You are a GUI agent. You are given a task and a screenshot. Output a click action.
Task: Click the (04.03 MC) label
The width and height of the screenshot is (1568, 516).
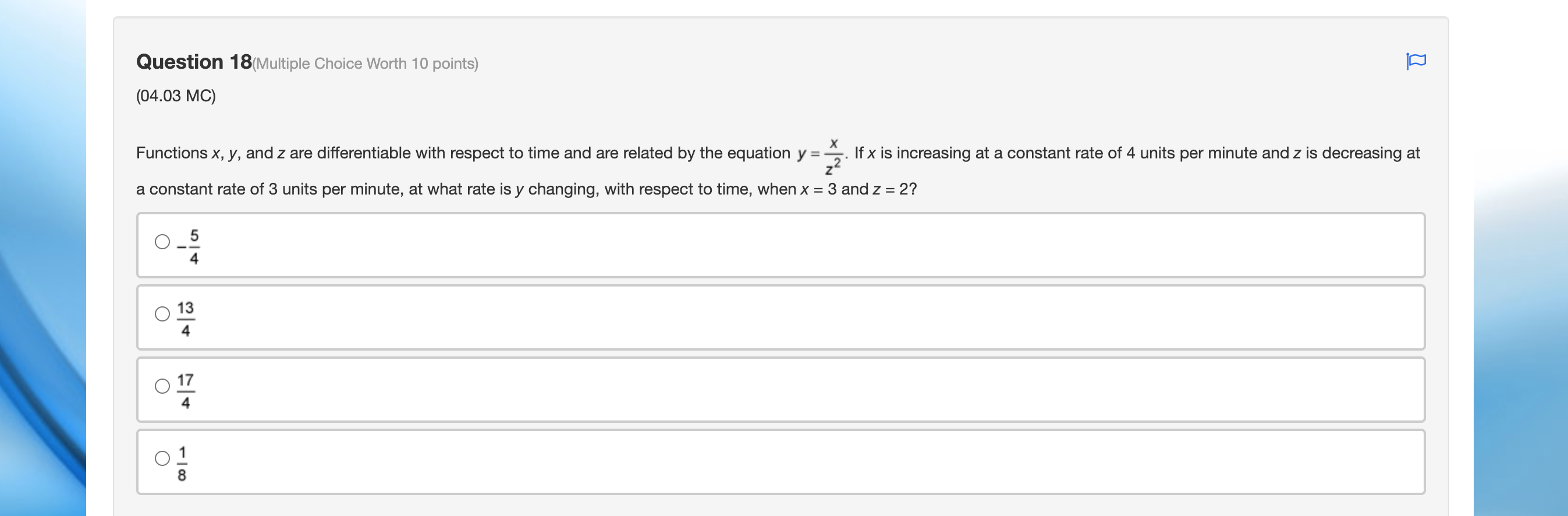point(175,96)
